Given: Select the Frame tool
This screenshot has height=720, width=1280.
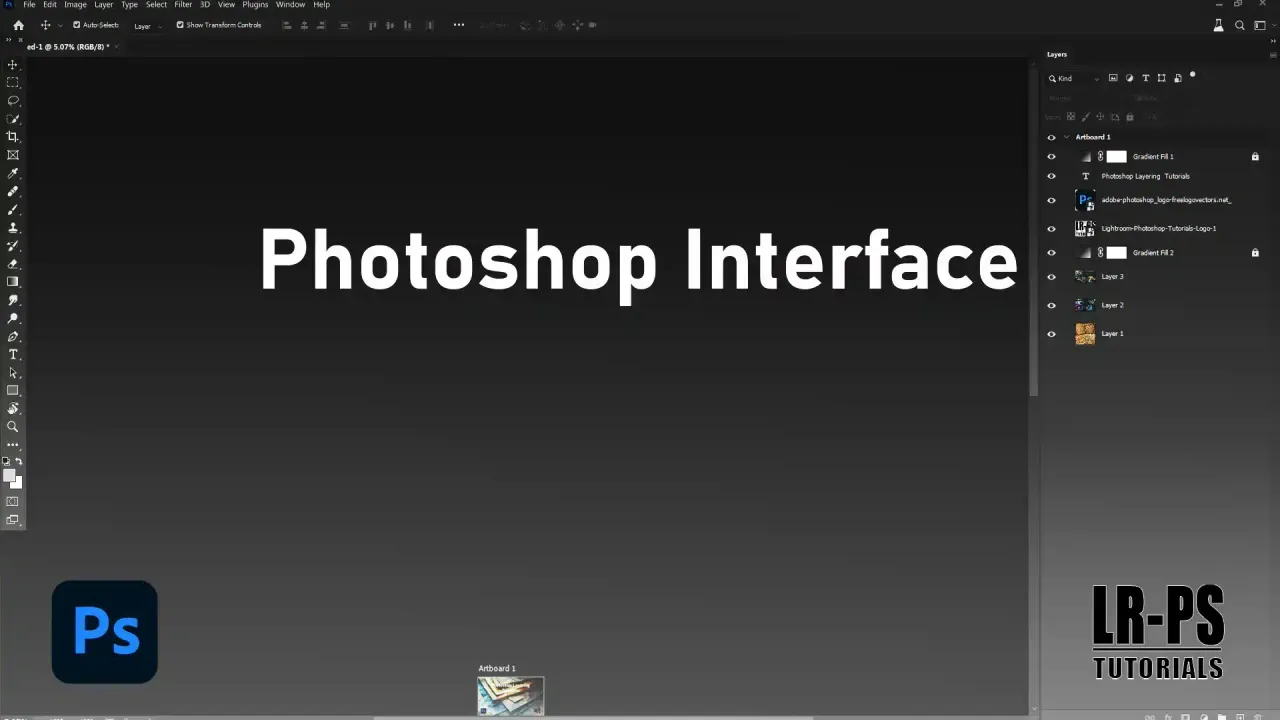Looking at the screenshot, I should [x=13, y=155].
